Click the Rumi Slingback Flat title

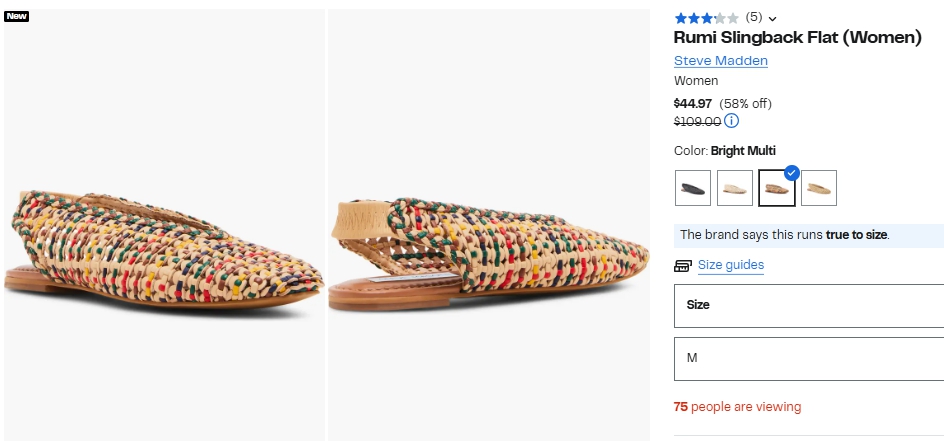[x=797, y=38]
